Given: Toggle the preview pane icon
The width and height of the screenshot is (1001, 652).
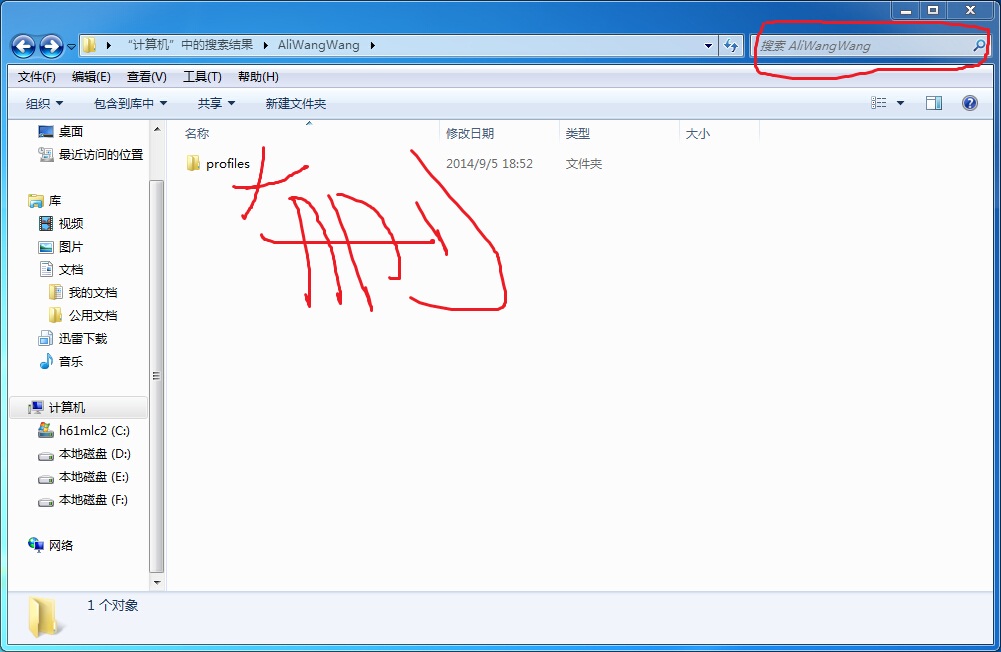Looking at the screenshot, I should 933,103.
